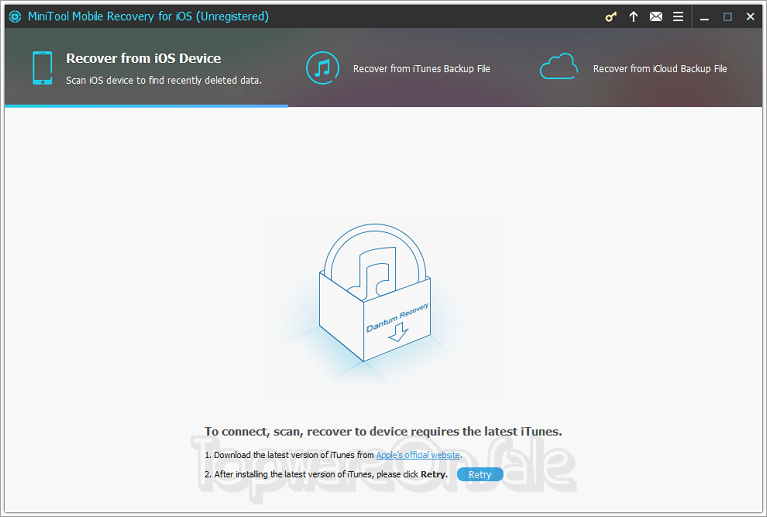Maximize the MiniTool window

[x=727, y=17]
